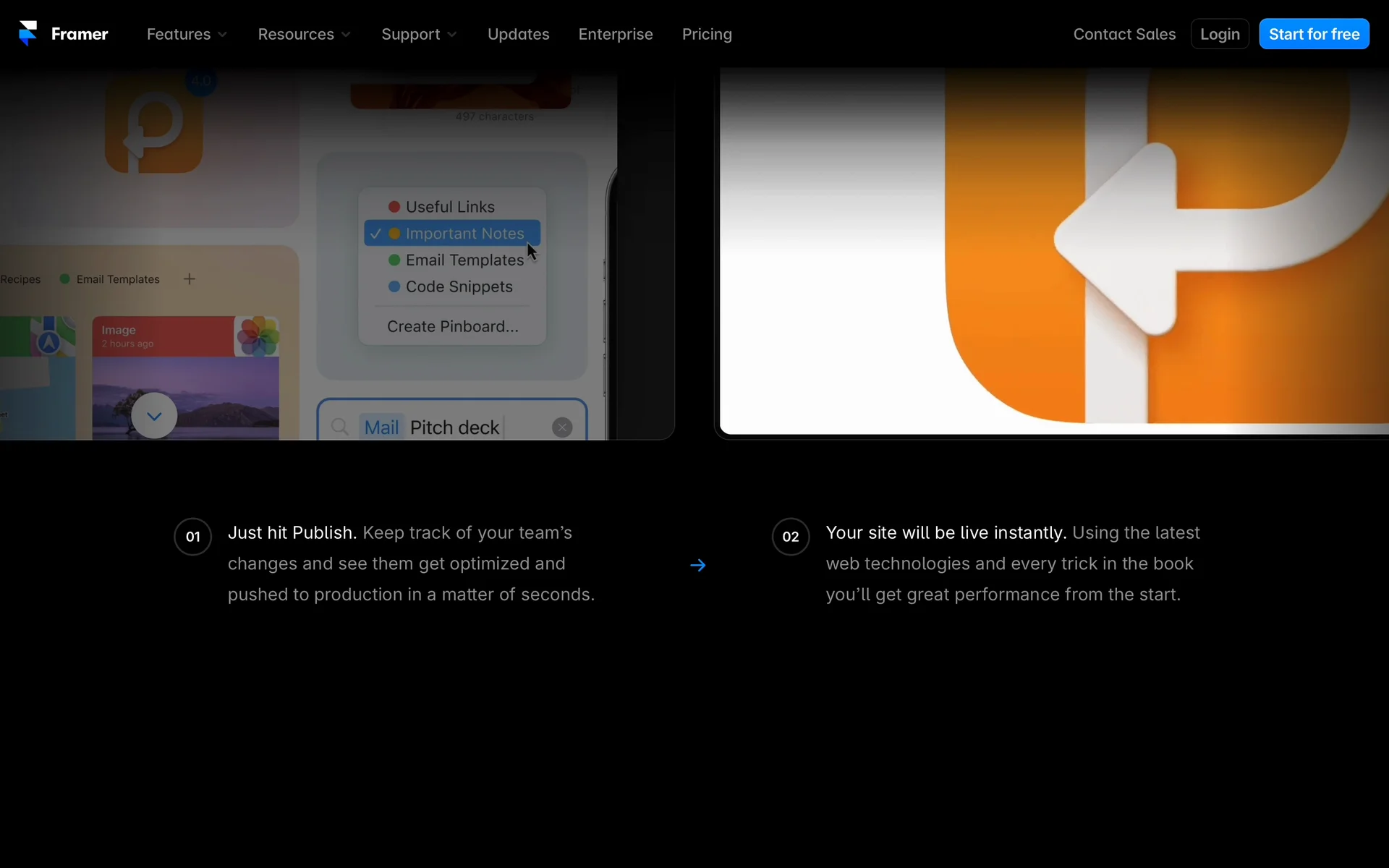Image resolution: width=1389 pixels, height=868 pixels.
Task: Click the step 01 number circle
Action: [x=192, y=537]
